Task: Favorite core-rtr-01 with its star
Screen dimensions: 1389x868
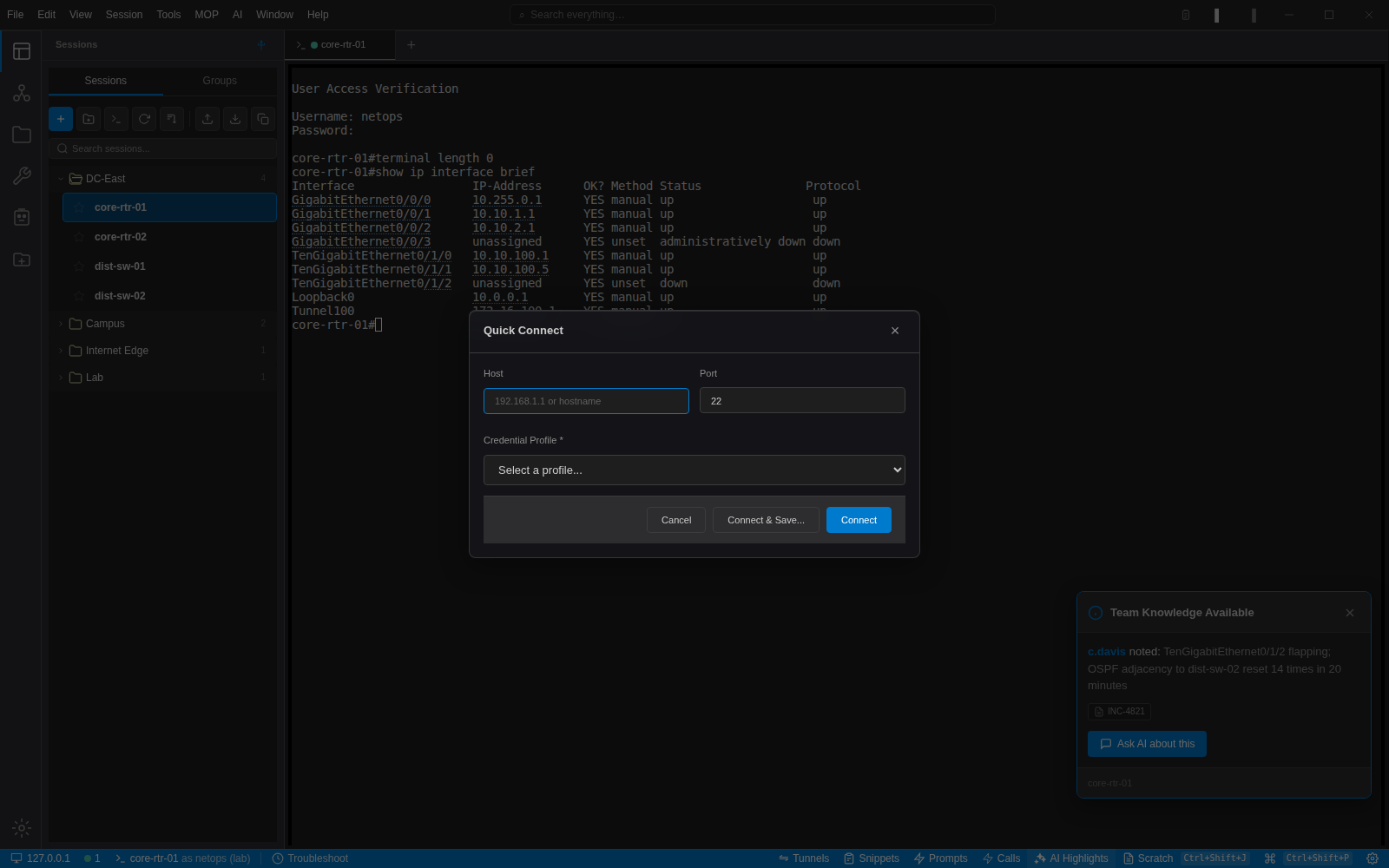Action: (x=79, y=207)
